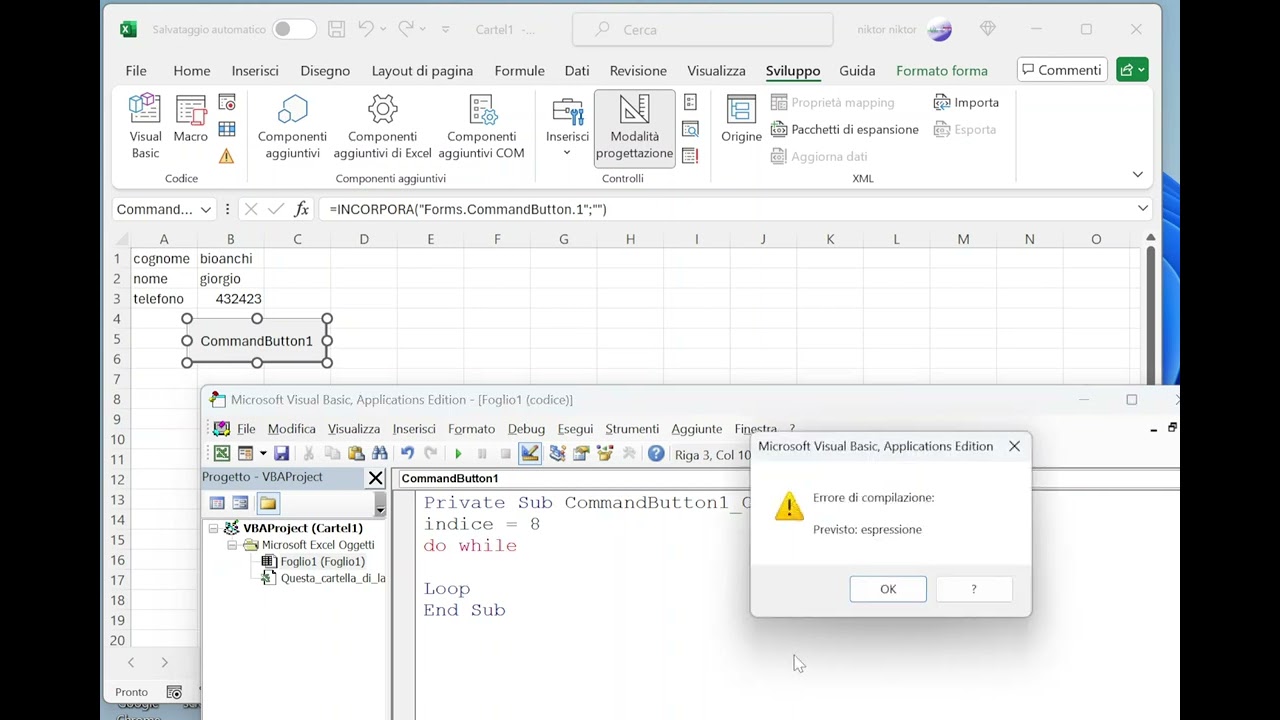
Task: Click Importa XML button
Action: tap(966, 102)
